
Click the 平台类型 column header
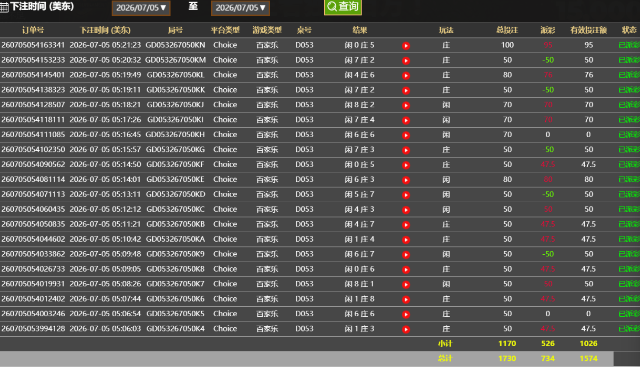pos(225,30)
